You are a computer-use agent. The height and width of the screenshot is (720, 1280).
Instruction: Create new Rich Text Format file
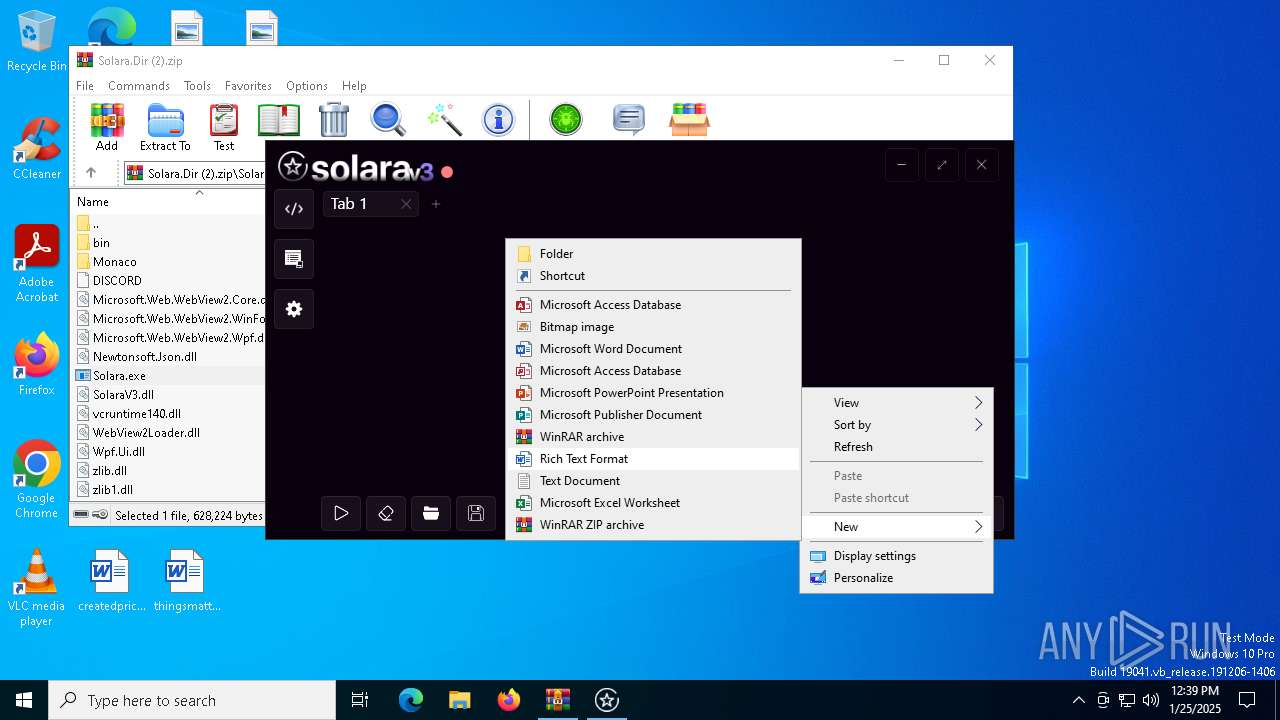click(653, 459)
